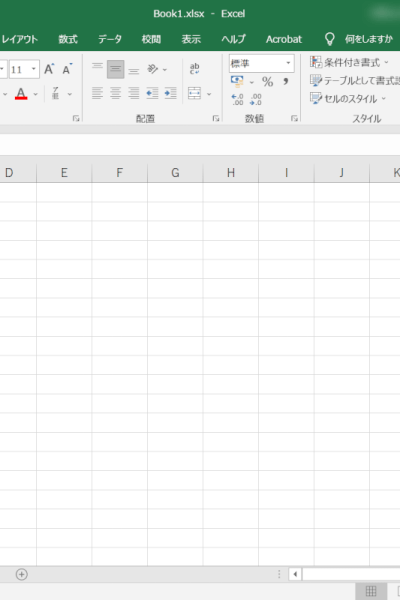Switch to the データ tab
Screen dimensions: 400x600
click(x=110, y=39)
